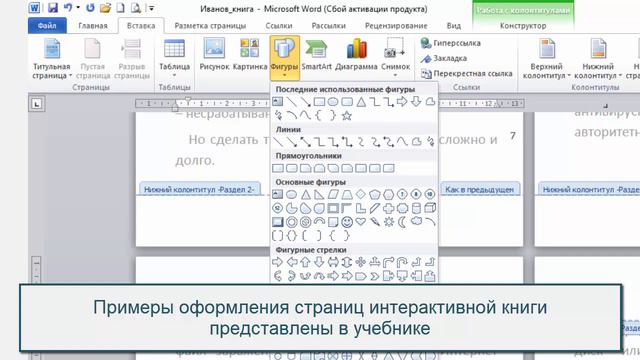Switch to the Главная tab
Screen dimensions: 640x360
(93, 26)
